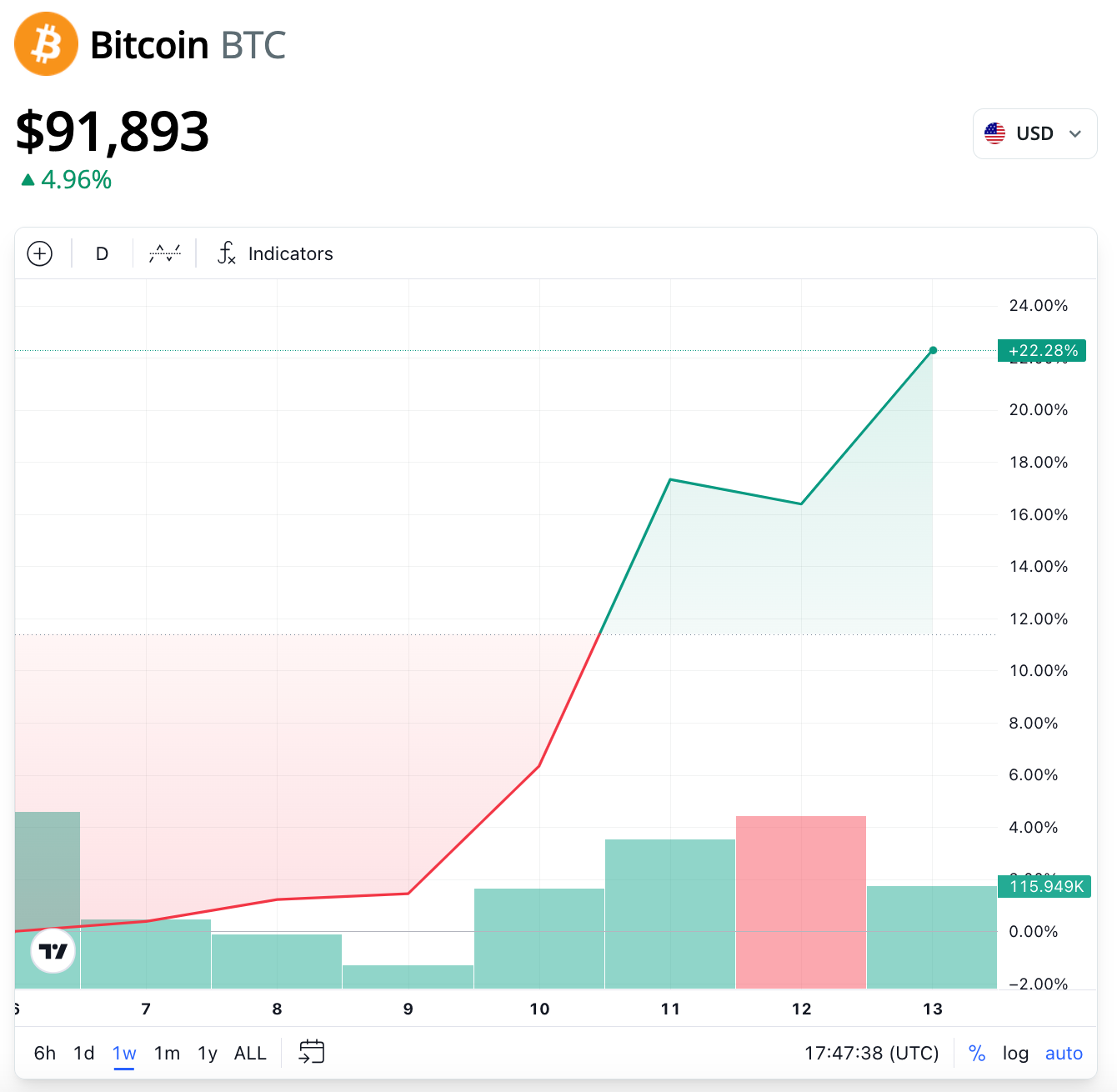Click the Bitcoin logo icon
Screen dimensions: 1117x1092
coord(47,44)
